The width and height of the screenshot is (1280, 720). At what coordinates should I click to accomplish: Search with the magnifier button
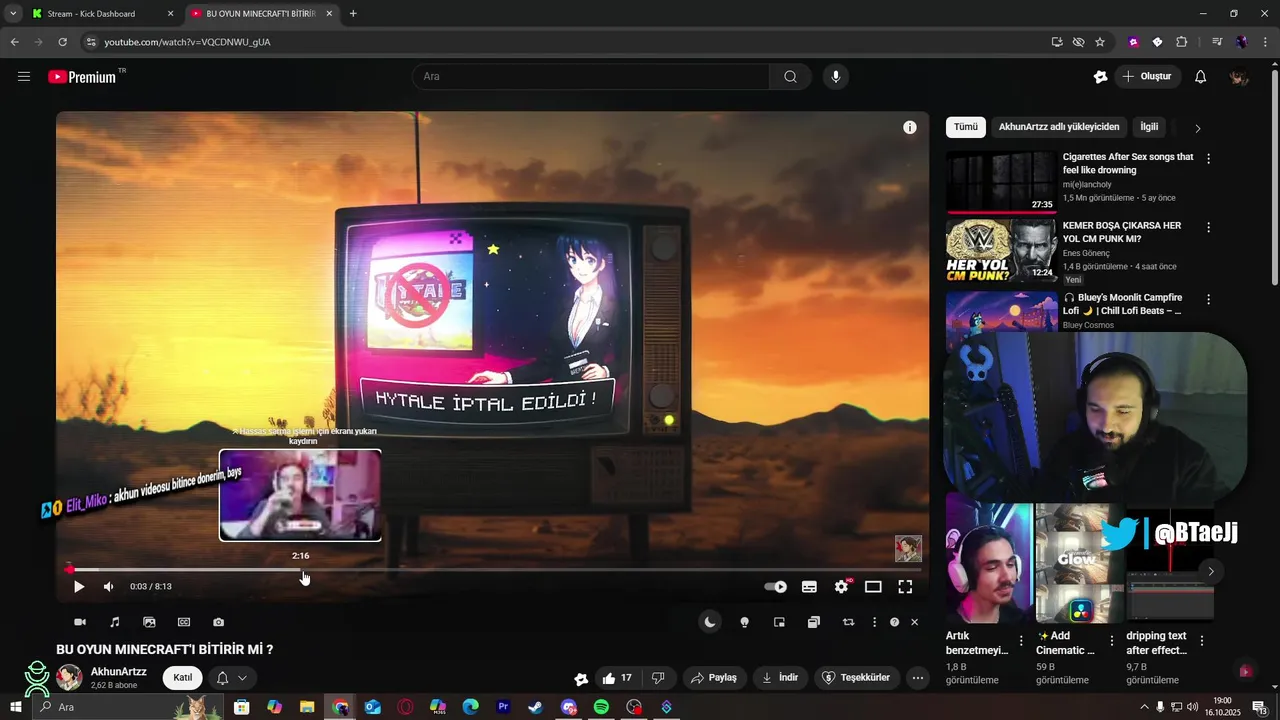pos(790,77)
